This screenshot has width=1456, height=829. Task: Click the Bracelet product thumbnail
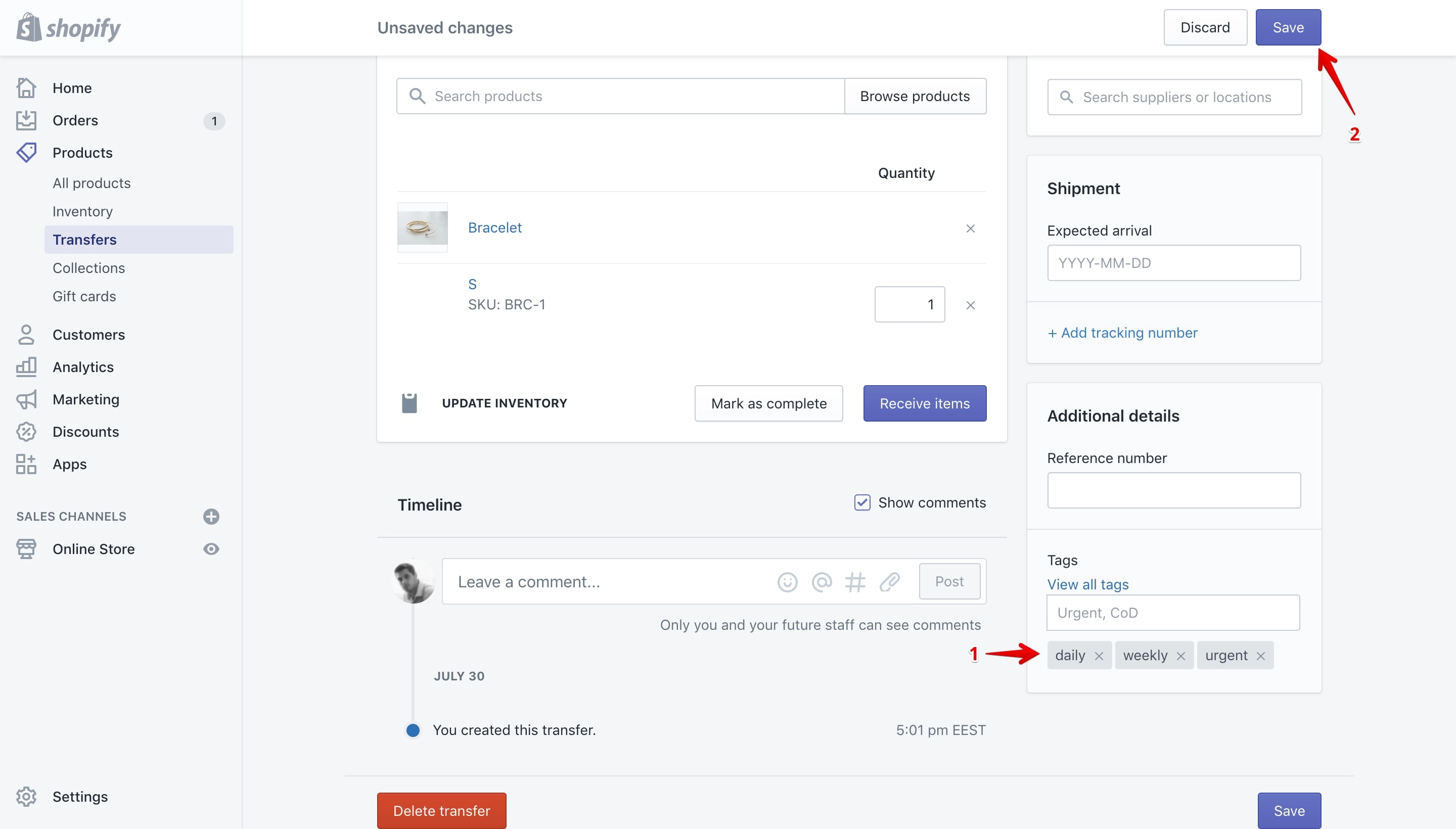[423, 228]
